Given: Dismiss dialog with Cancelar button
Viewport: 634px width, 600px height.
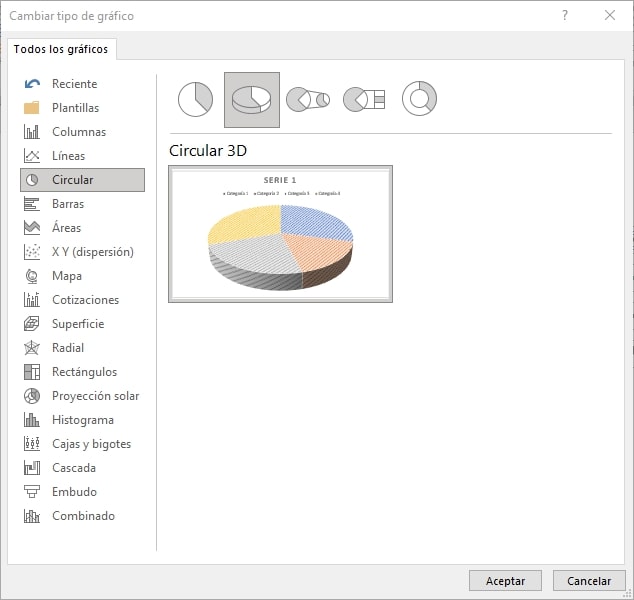Looking at the screenshot, I should [589, 581].
